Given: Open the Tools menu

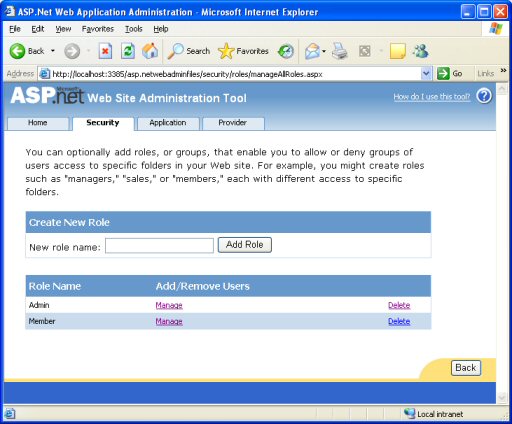Looking at the screenshot, I should pos(134,29).
